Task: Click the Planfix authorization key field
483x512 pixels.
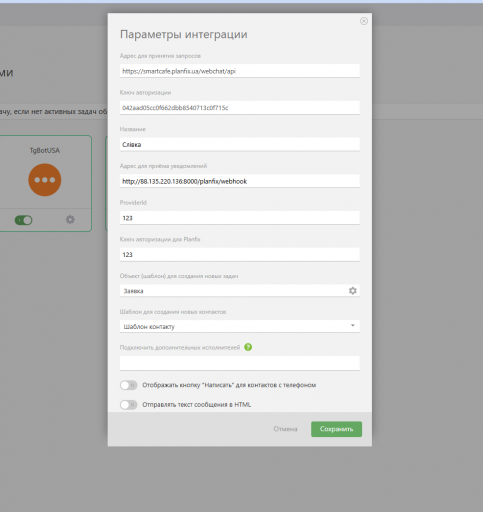Action: pyautogui.click(x=240, y=254)
